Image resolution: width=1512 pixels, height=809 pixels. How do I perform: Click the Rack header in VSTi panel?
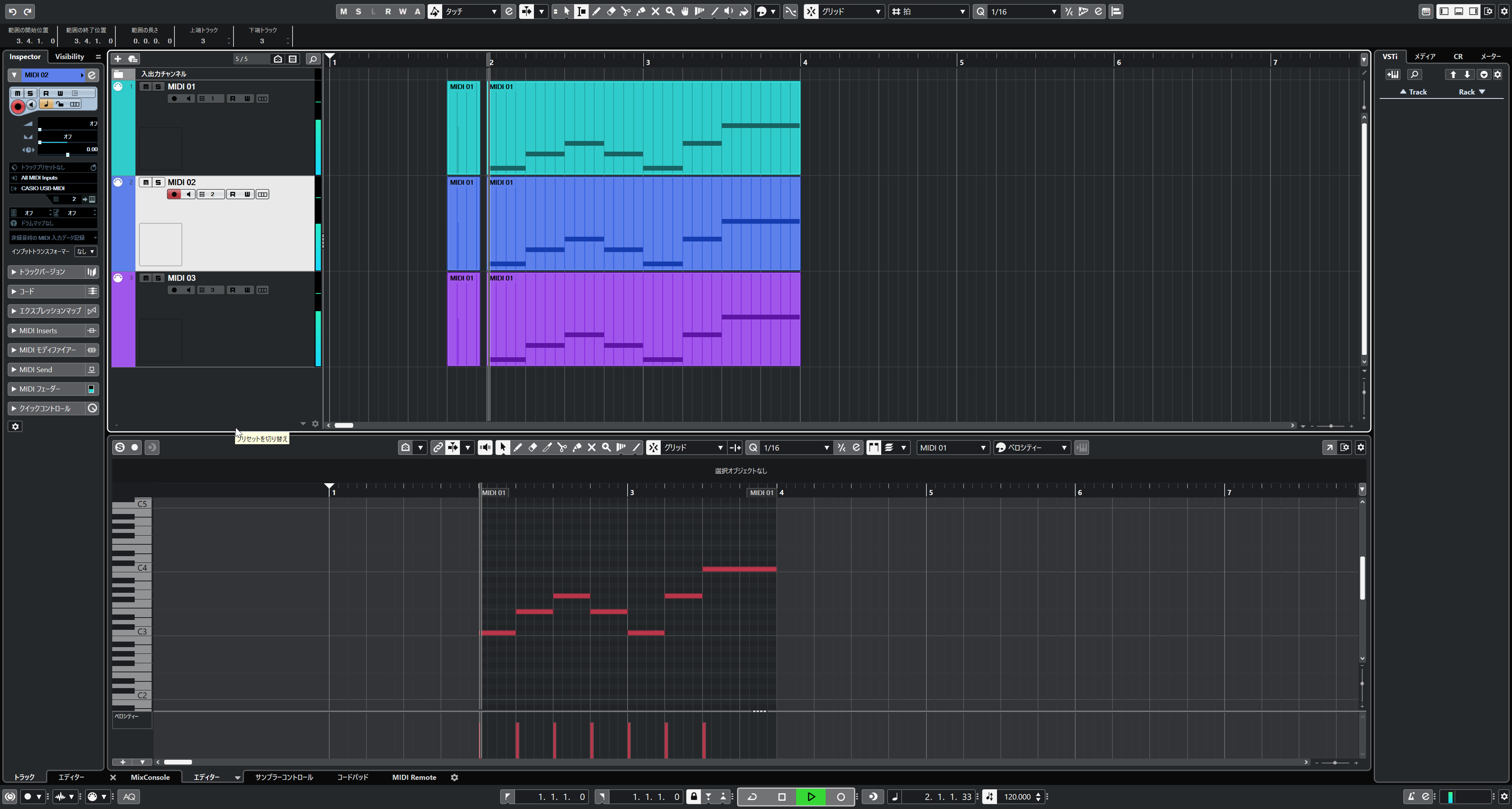(1471, 92)
